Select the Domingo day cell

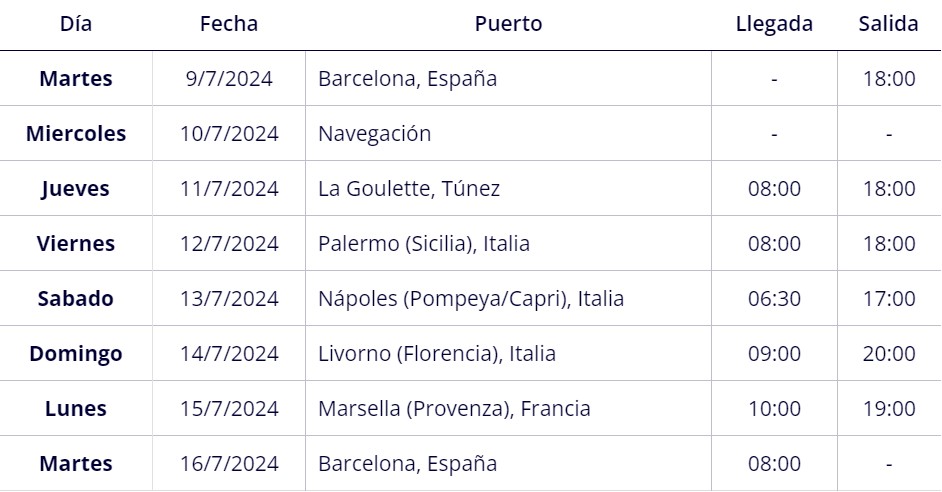coord(76,354)
